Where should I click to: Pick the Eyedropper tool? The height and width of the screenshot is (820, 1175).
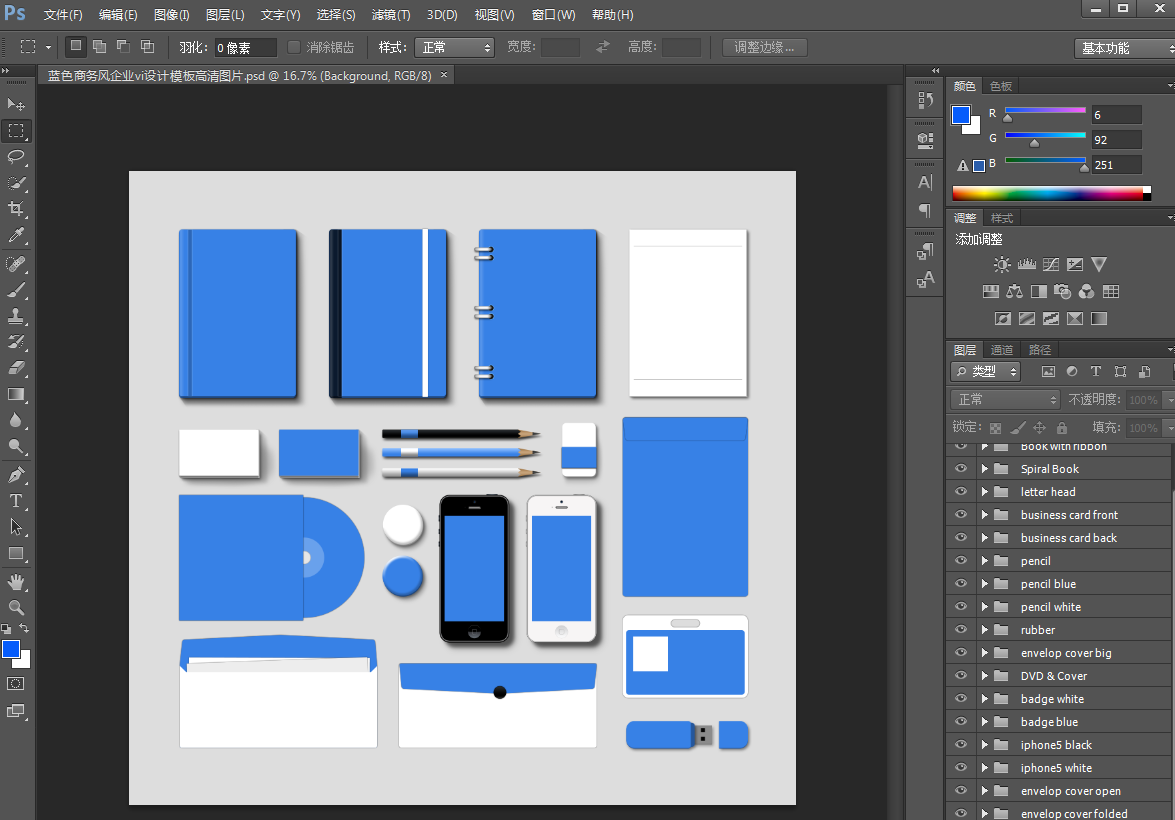point(16,236)
